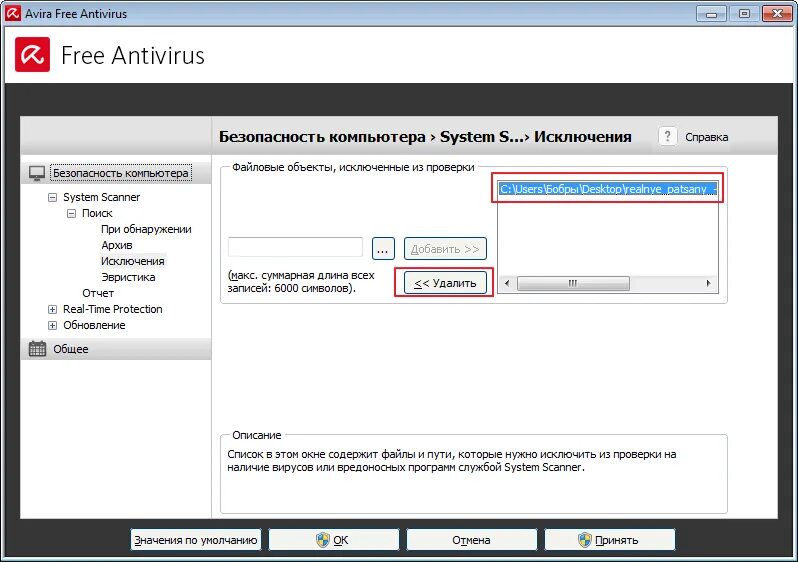Viewport: 798px width, 562px height.
Task: Select Безопасность компьютера section
Action: click(x=121, y=173)
